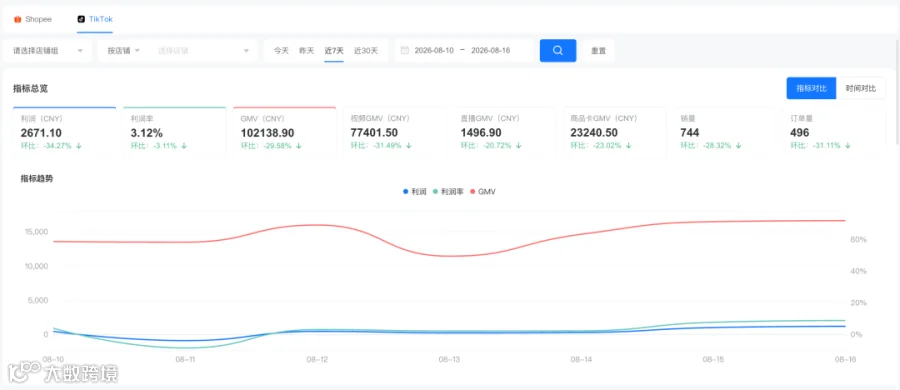This screenshot has height=390, width=900.
Task: Toggle the 利润 legend series
Action: click(x=414, y=192)
